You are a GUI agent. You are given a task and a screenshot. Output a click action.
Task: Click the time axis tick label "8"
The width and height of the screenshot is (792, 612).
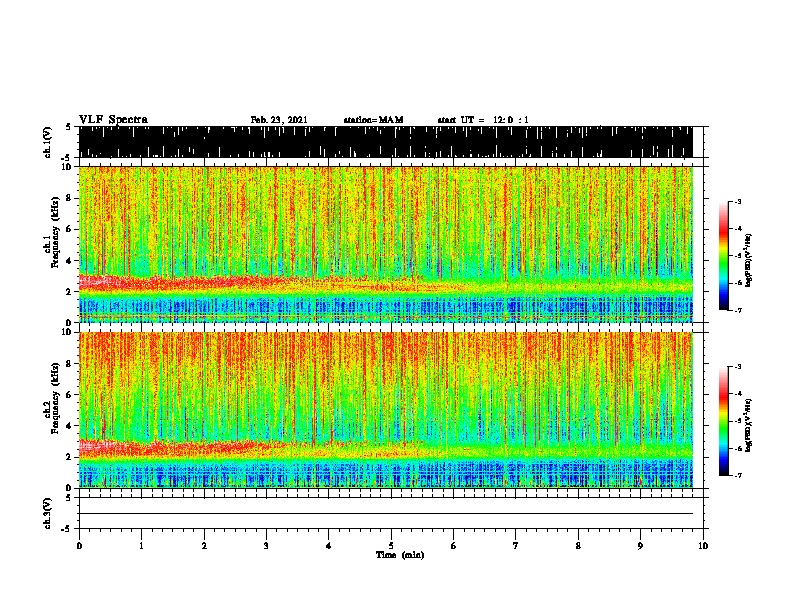coord(578,546)
